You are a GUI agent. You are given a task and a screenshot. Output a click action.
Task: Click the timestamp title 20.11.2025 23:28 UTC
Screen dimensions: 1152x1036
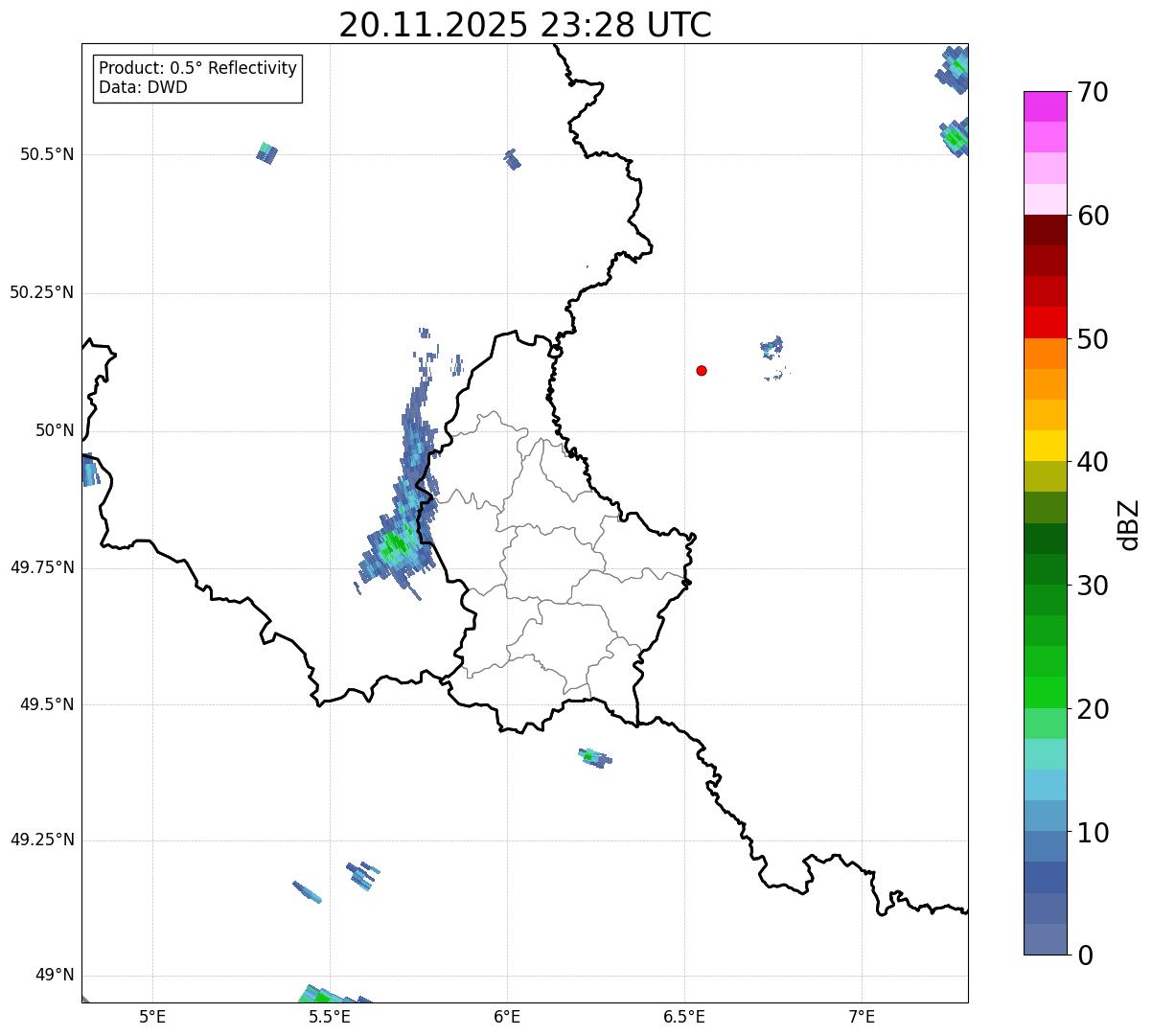pyautogui.click(x=525, y=25)
